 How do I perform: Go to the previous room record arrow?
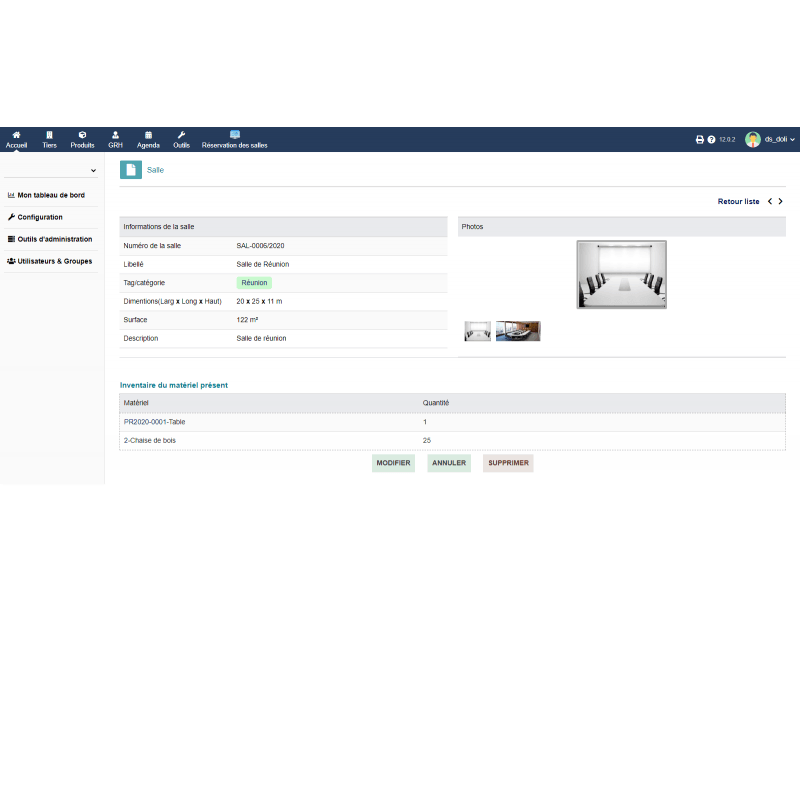tap(769, 202)
